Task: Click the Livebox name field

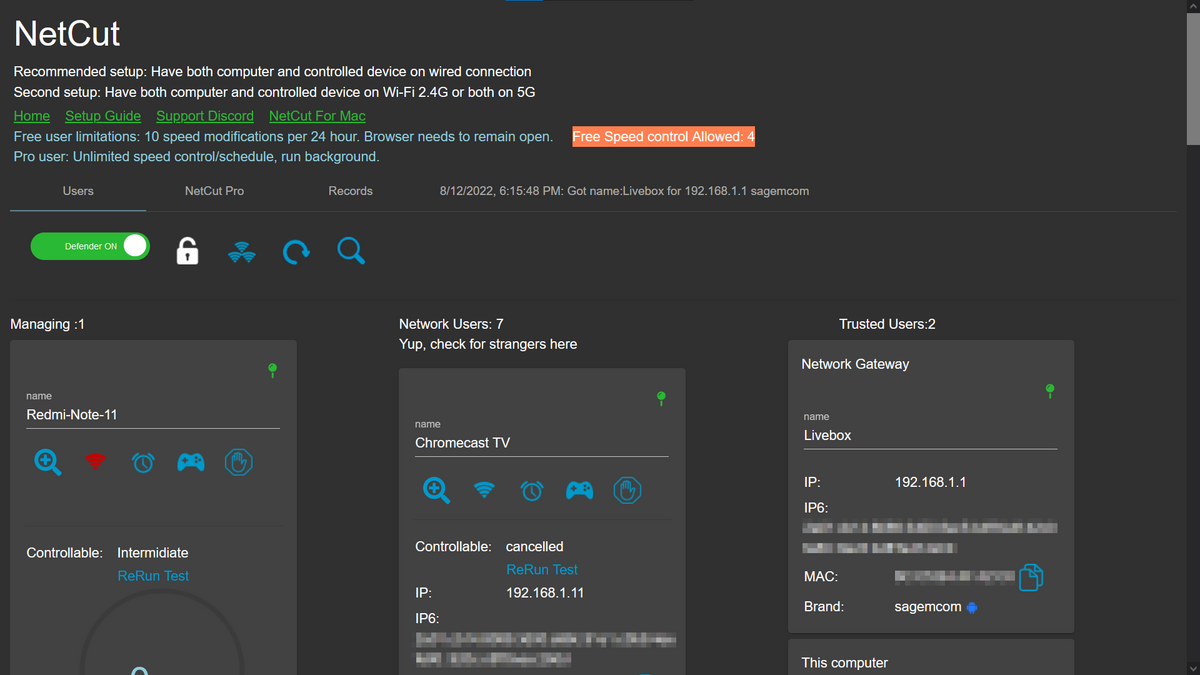Action: (x=930, y=436)
